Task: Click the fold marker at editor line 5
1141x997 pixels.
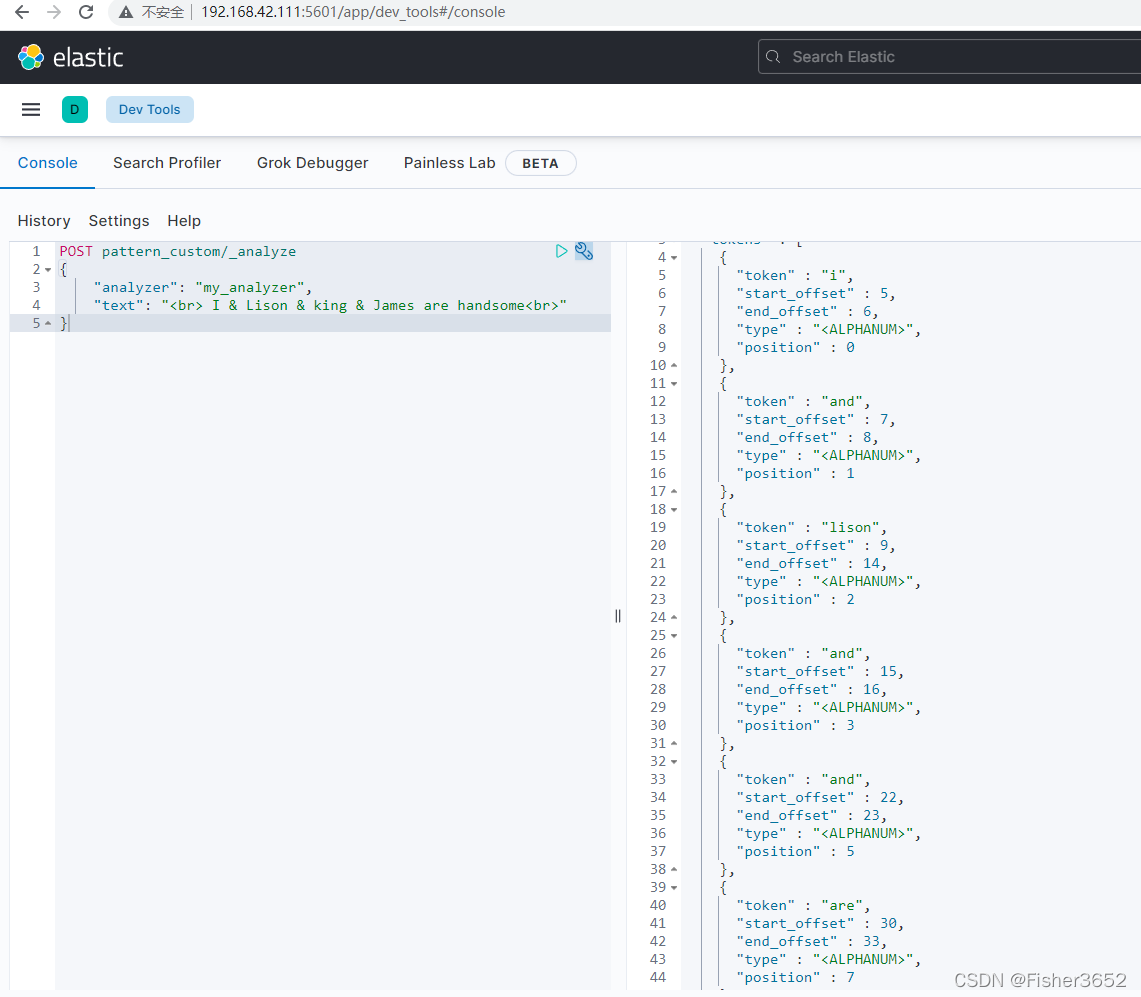Action: pyautogui.click(x=48, y=323)
